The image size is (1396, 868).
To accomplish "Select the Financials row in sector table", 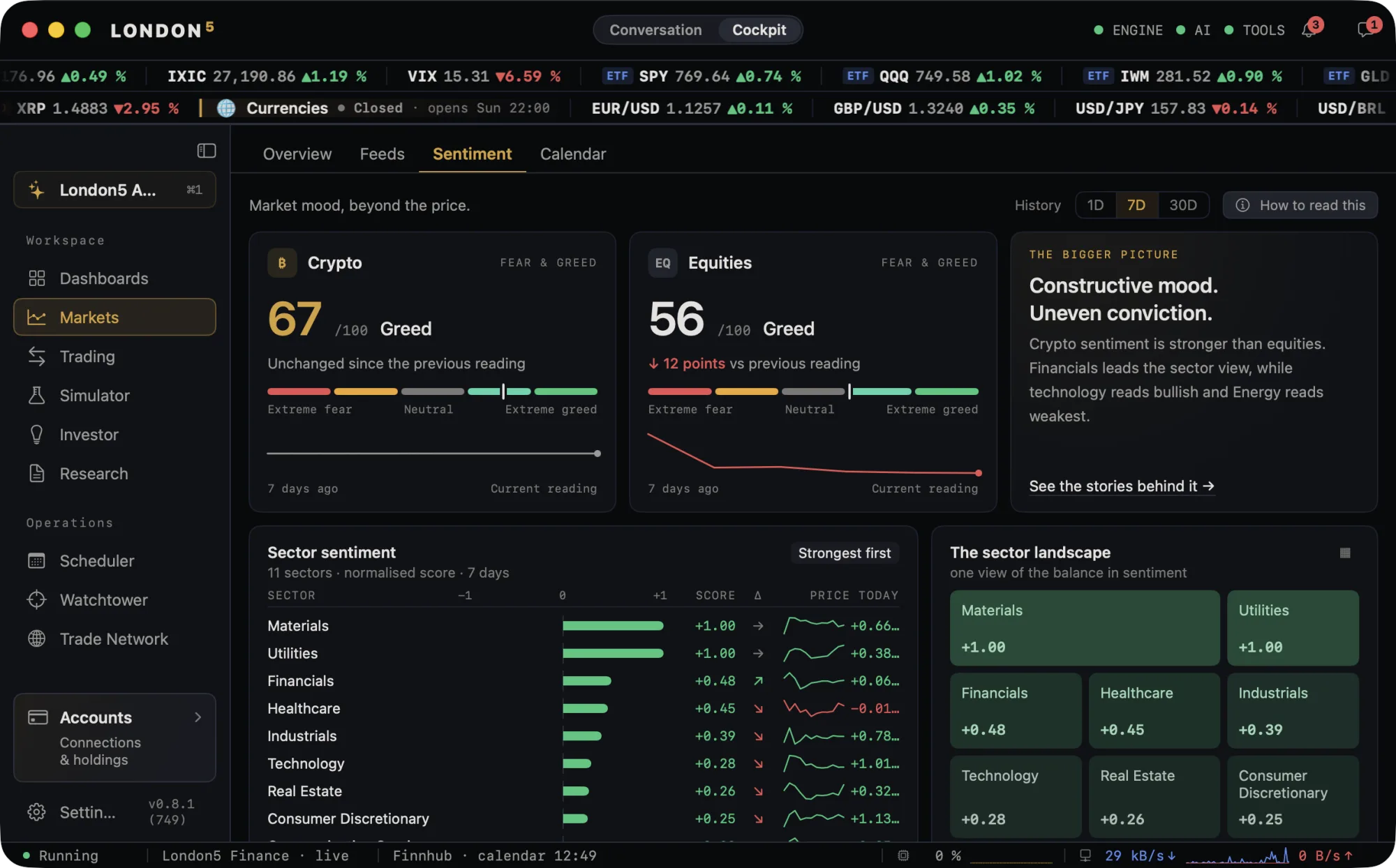I will click(583, 681).
